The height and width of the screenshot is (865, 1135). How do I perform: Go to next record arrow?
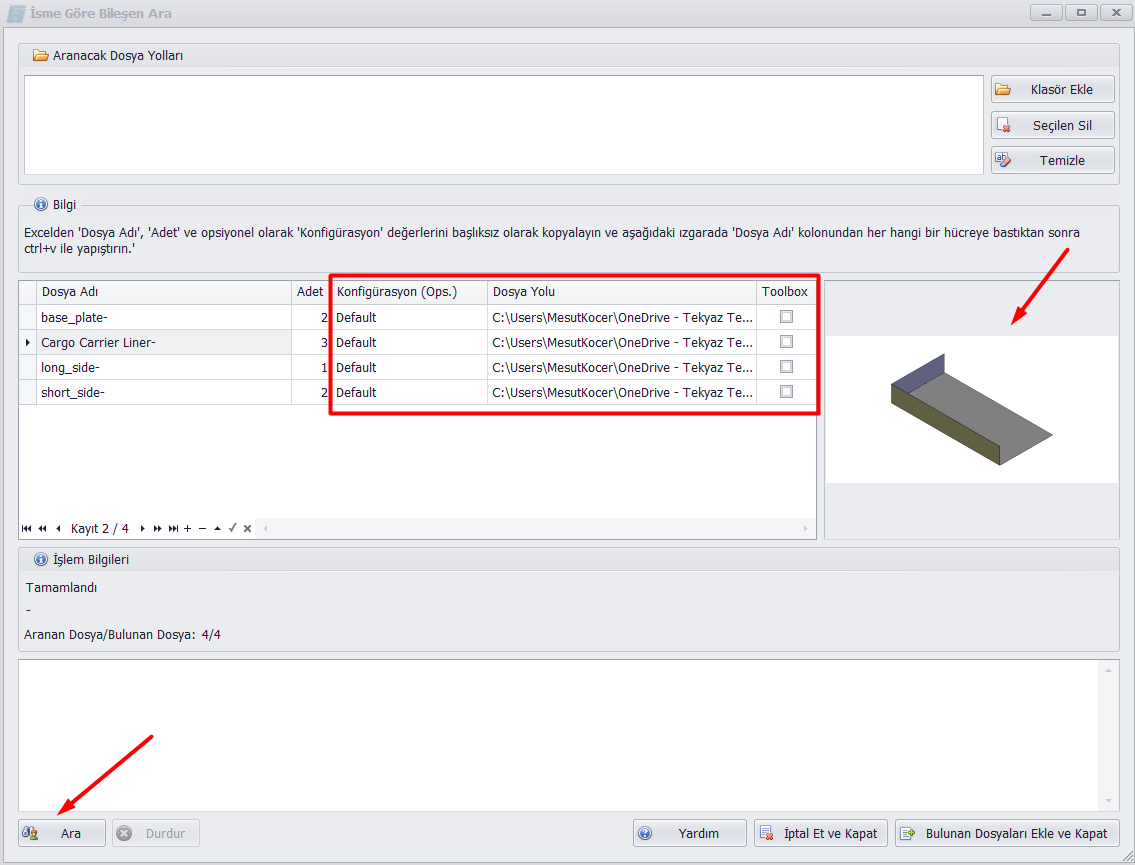[x=143, y=528]
